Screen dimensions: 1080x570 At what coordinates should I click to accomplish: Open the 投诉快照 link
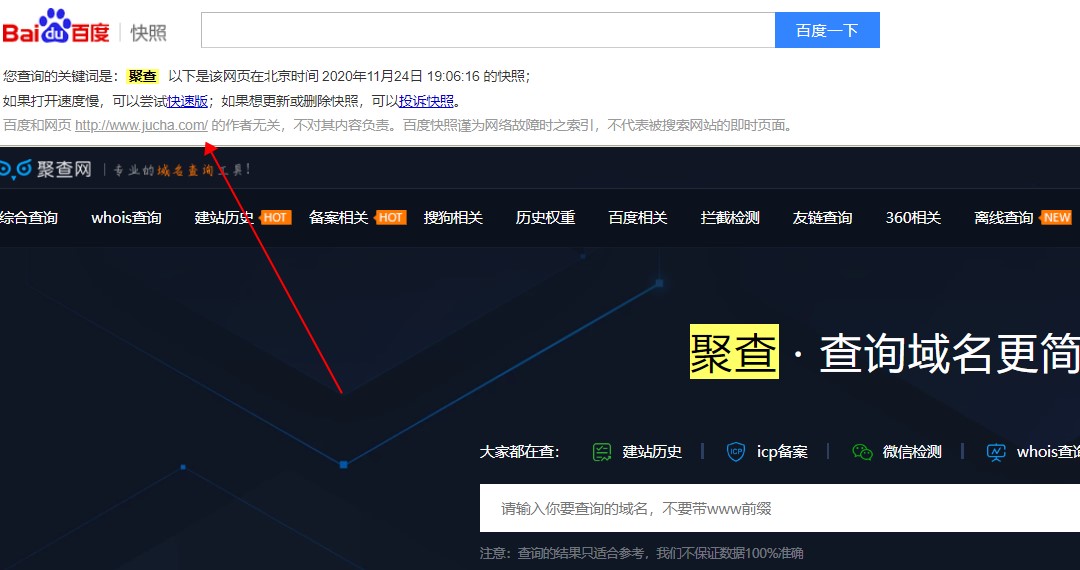(x=426, y=102)
